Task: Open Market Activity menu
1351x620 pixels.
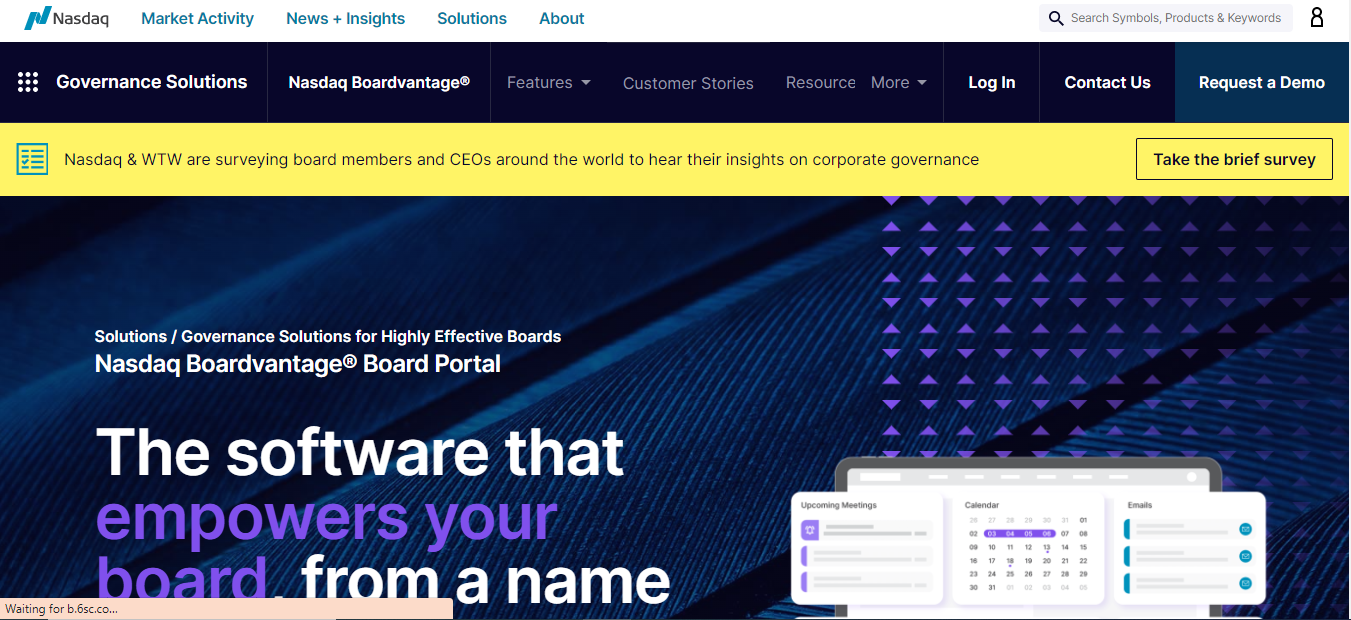Action: (197, 18)
